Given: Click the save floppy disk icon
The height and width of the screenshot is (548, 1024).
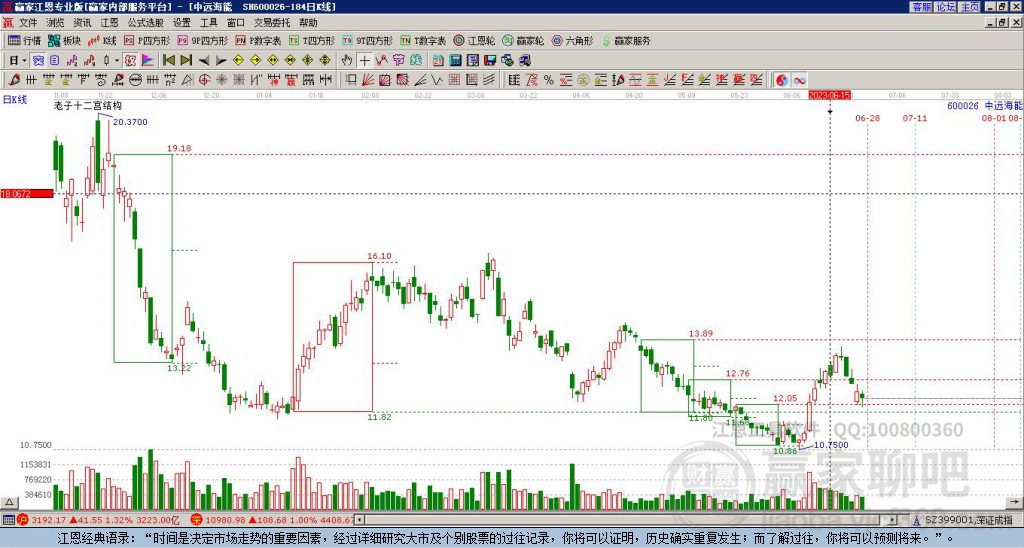Looking at the screenshot, I should tap(490, 60).
